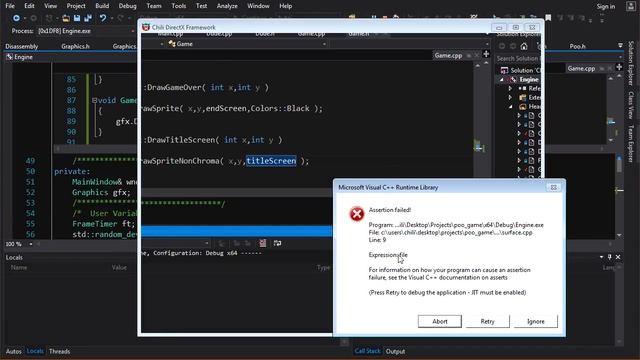Viewport: 640px width, 360px height.
Task: Expand the External Dependencies node
Action: coord(510,98)
